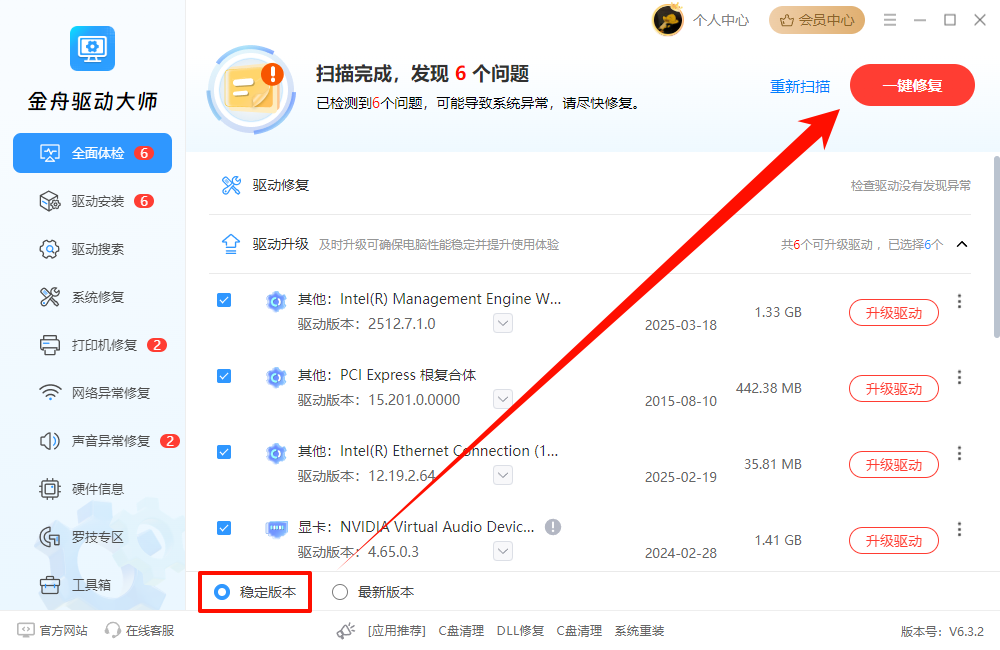This screenshot has width=1000, height=650.
Task: Click the 驱动修复 wrench icon
Action: [231, 186]
